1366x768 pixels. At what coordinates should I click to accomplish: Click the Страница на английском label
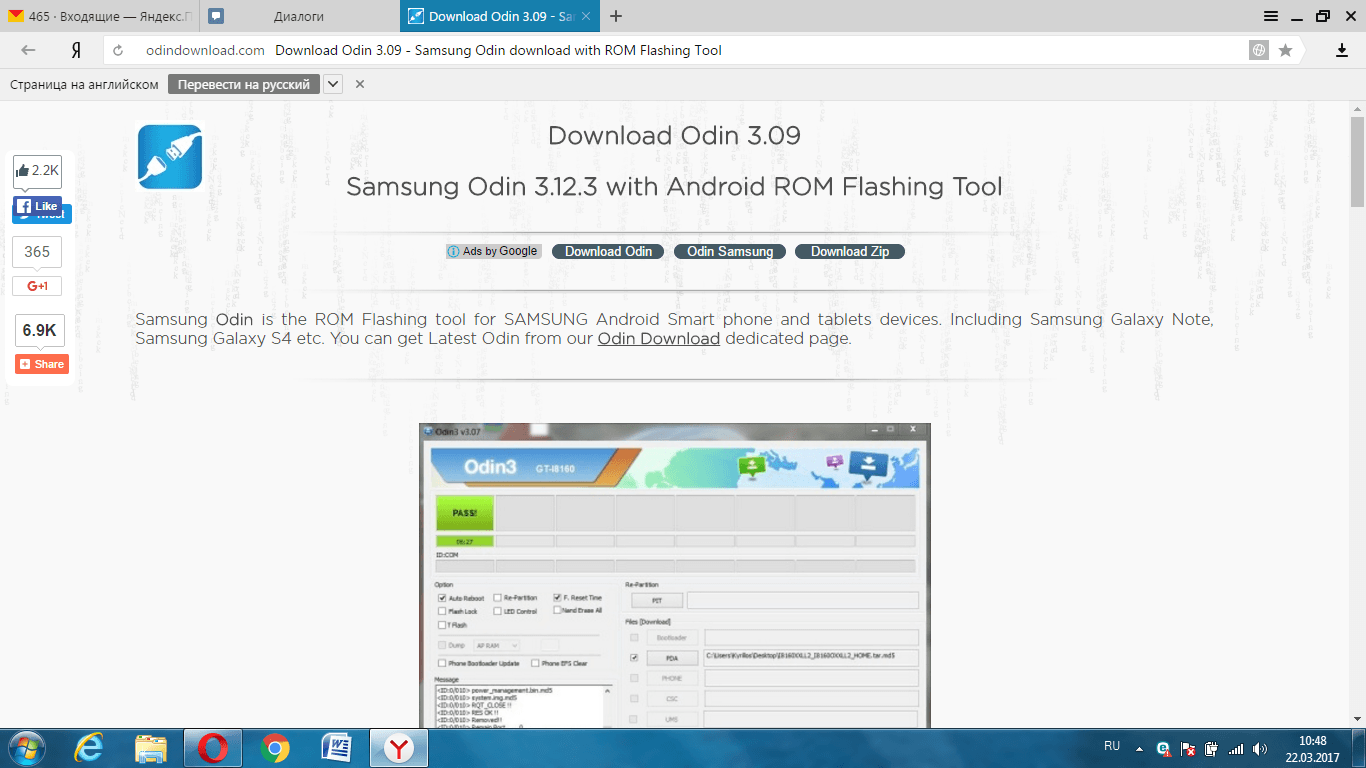coord(84,85)
